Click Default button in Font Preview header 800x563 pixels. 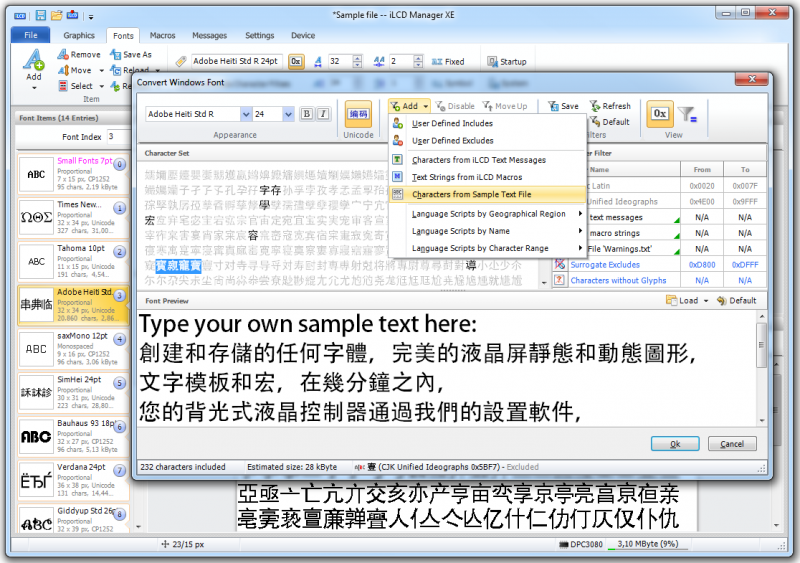(x=736, y=301)
